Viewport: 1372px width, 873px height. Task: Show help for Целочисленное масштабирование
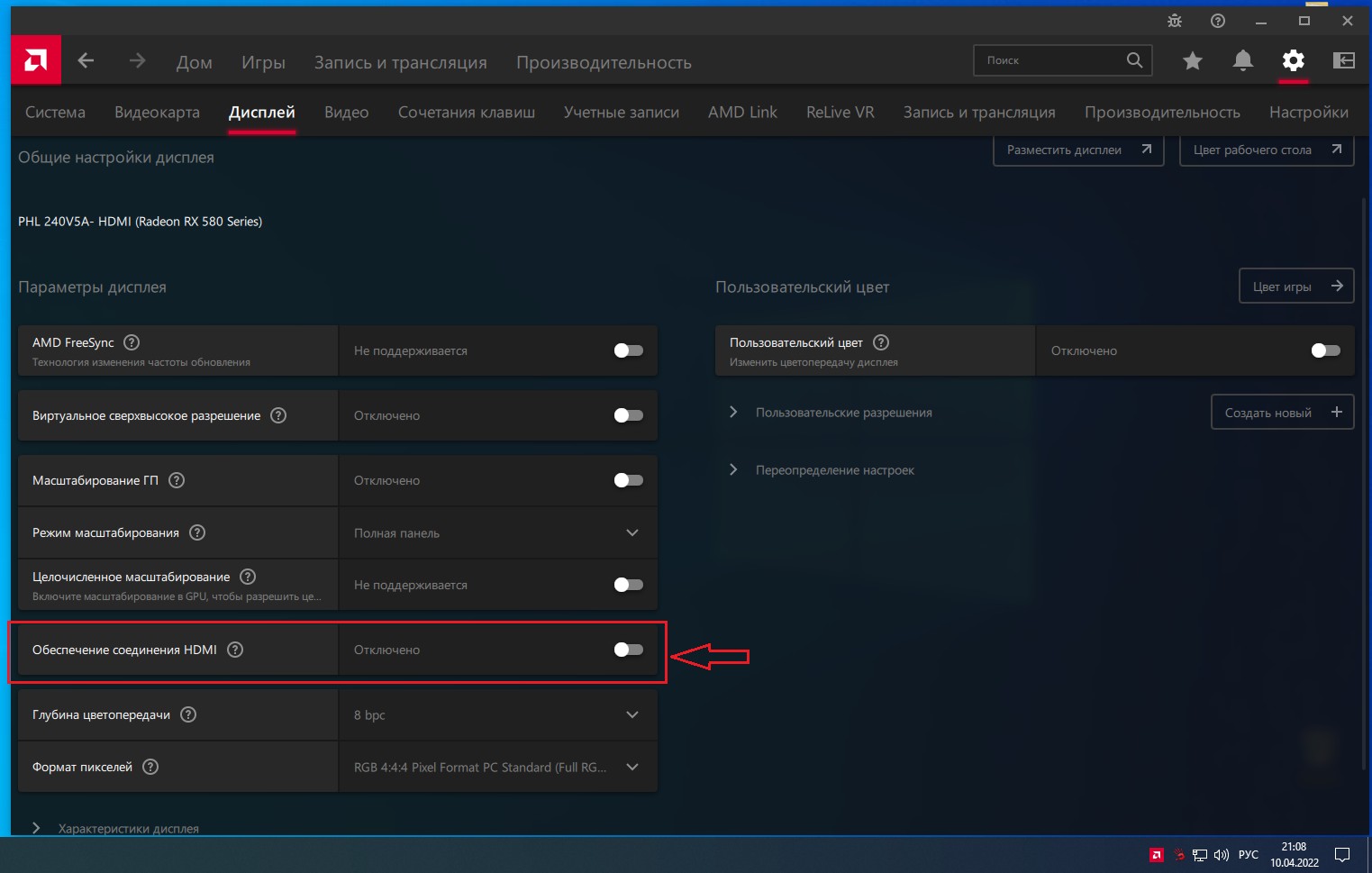[x=248, y=577]
